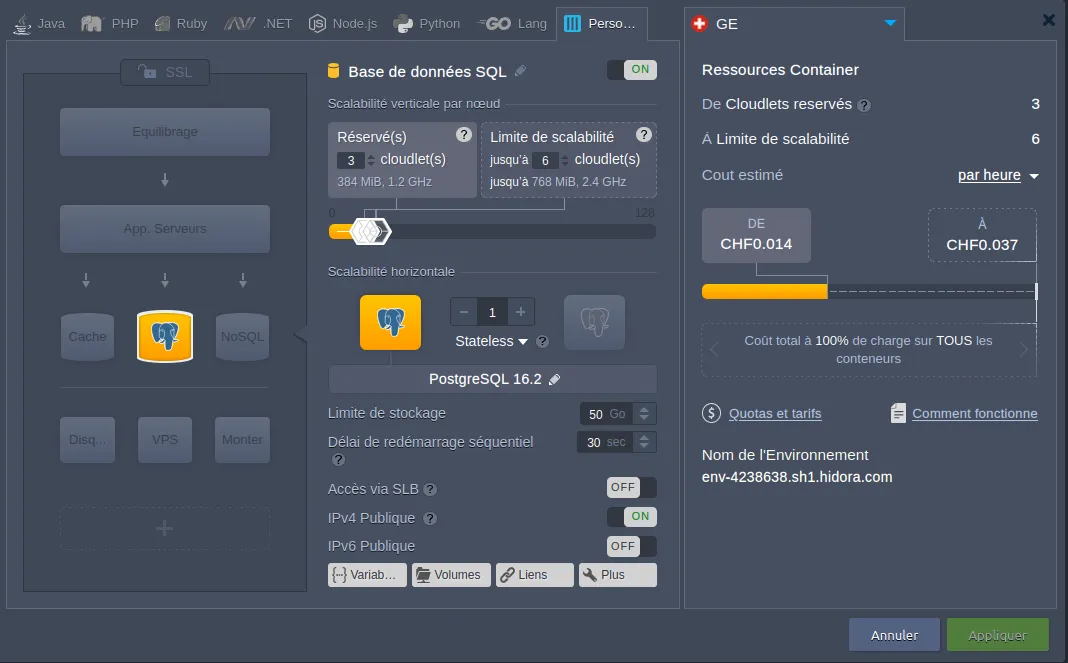The height and width of the screenshot is (663, 1068).
Task: Click help icon beside Accès via SLB
Action: coord(430,490)
